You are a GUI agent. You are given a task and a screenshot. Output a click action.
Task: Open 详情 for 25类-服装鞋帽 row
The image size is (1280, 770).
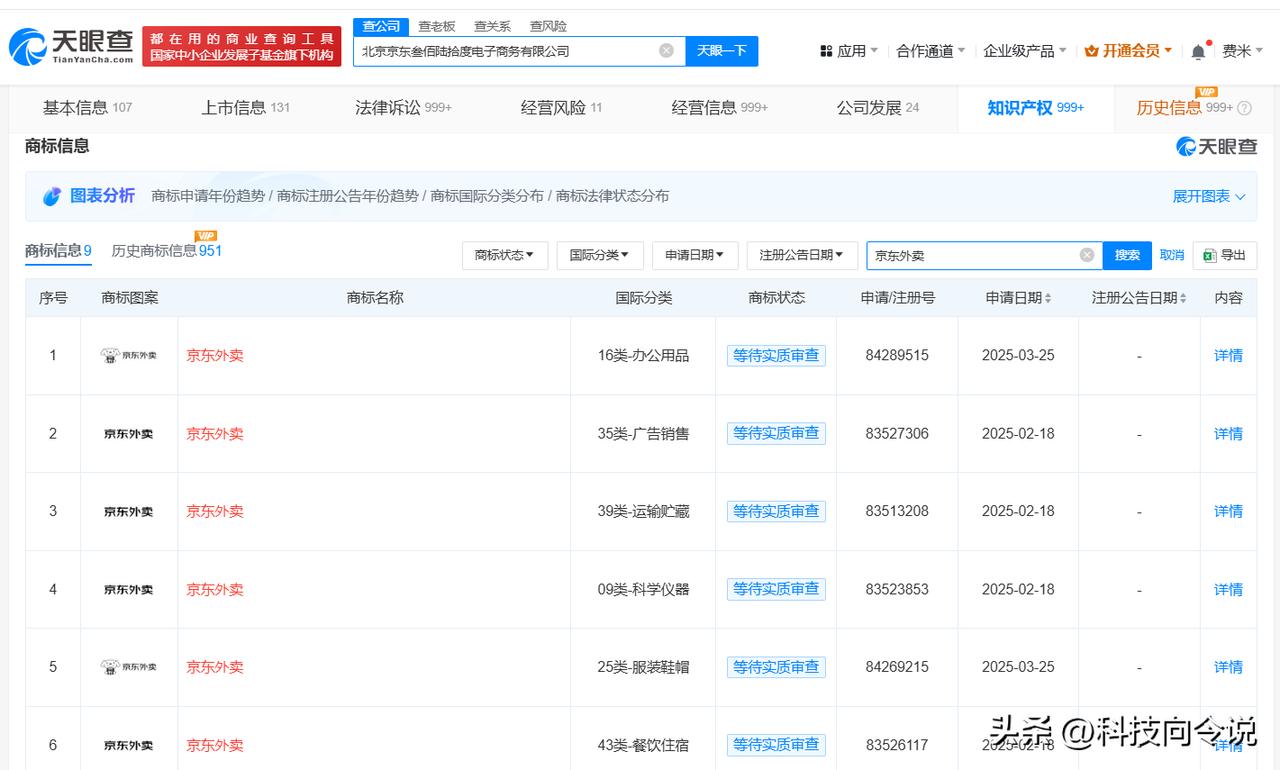(x=1228, y=667)
